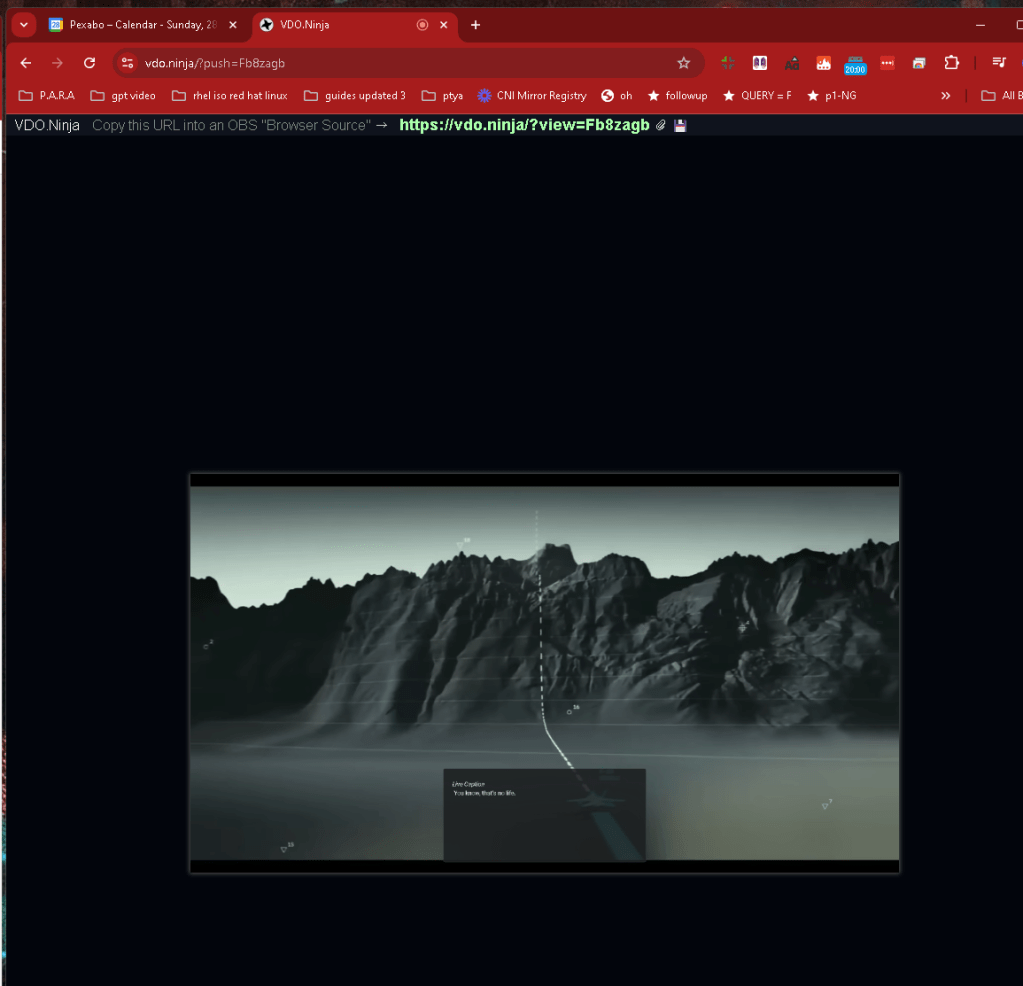Open the CNI Mirror Registry bookmark
1023x986 pixels.
pos(532,96)
